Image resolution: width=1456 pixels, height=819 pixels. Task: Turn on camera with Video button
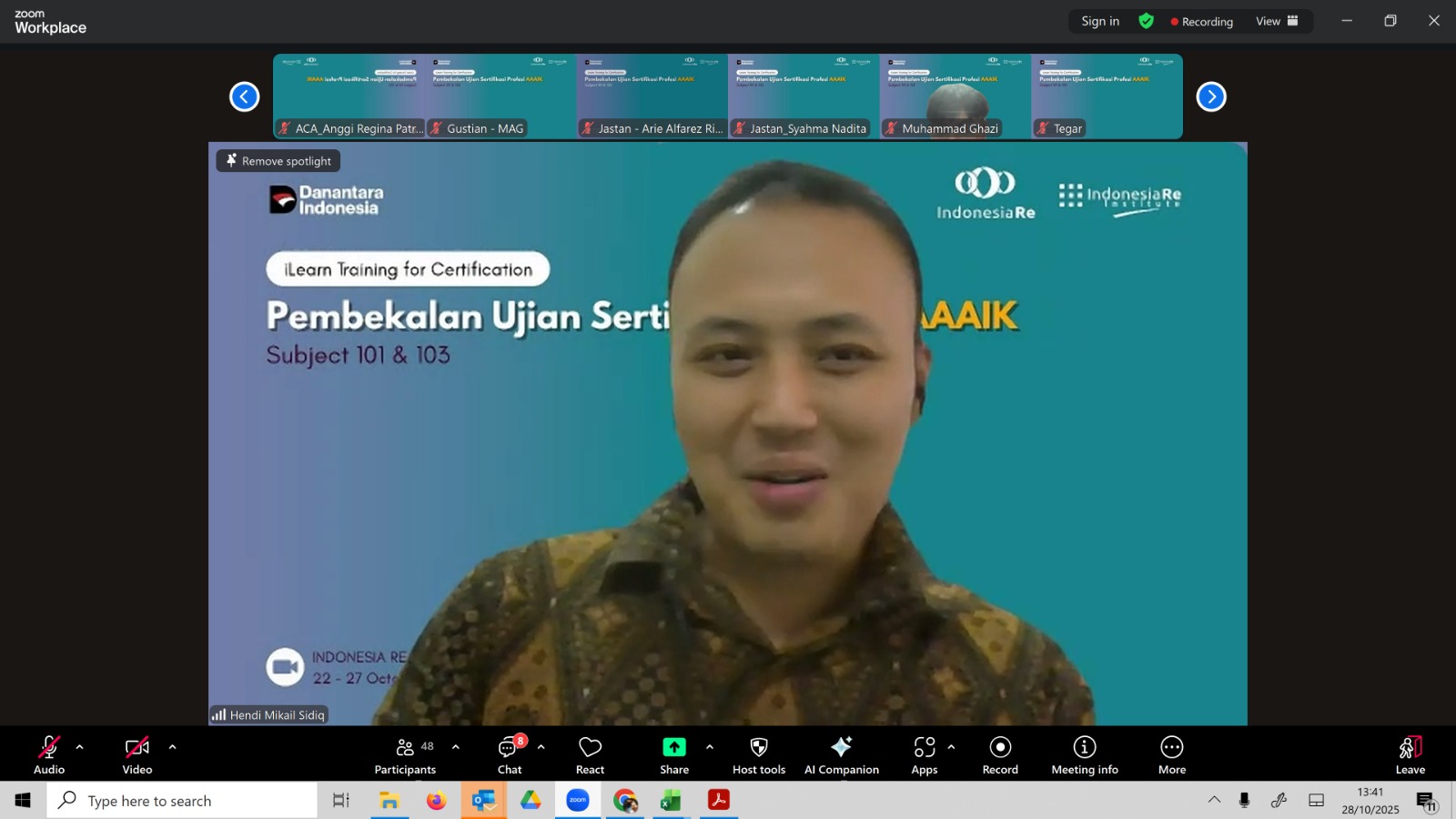point(137,754)
